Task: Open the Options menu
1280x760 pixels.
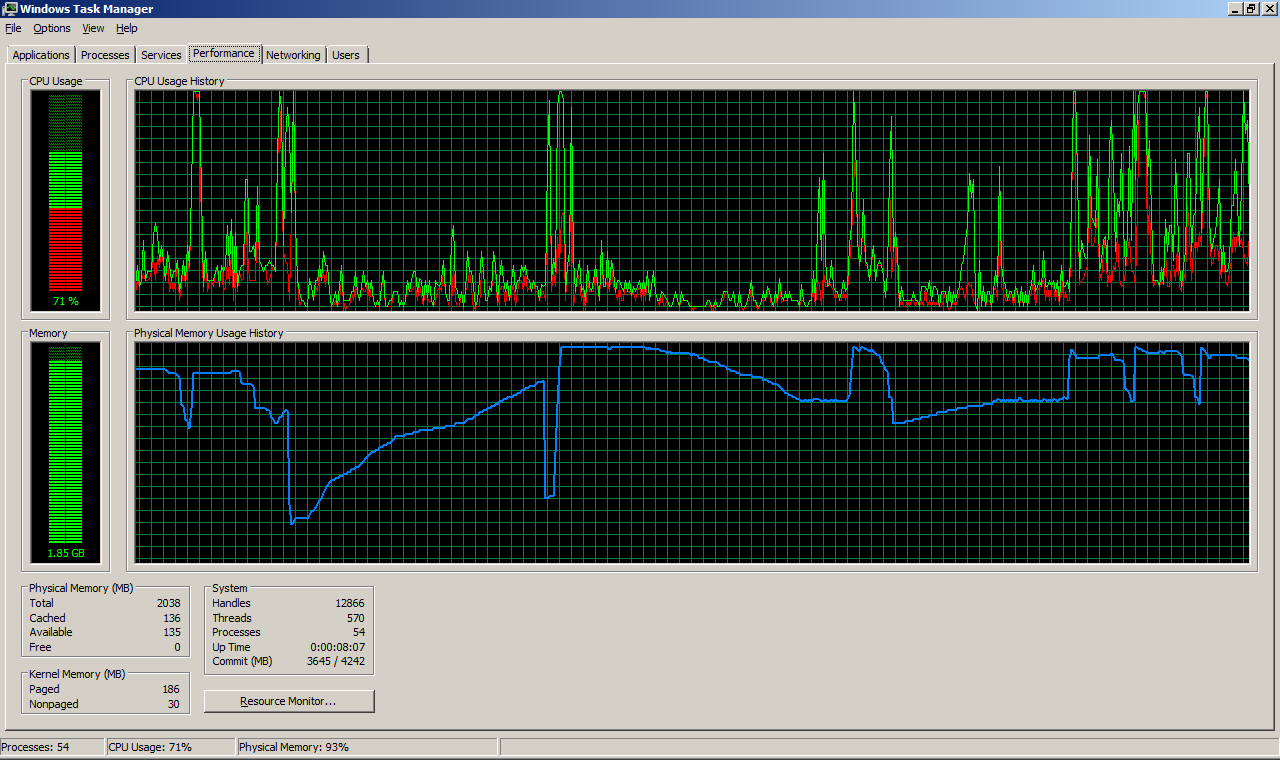Action: [52, 28]
